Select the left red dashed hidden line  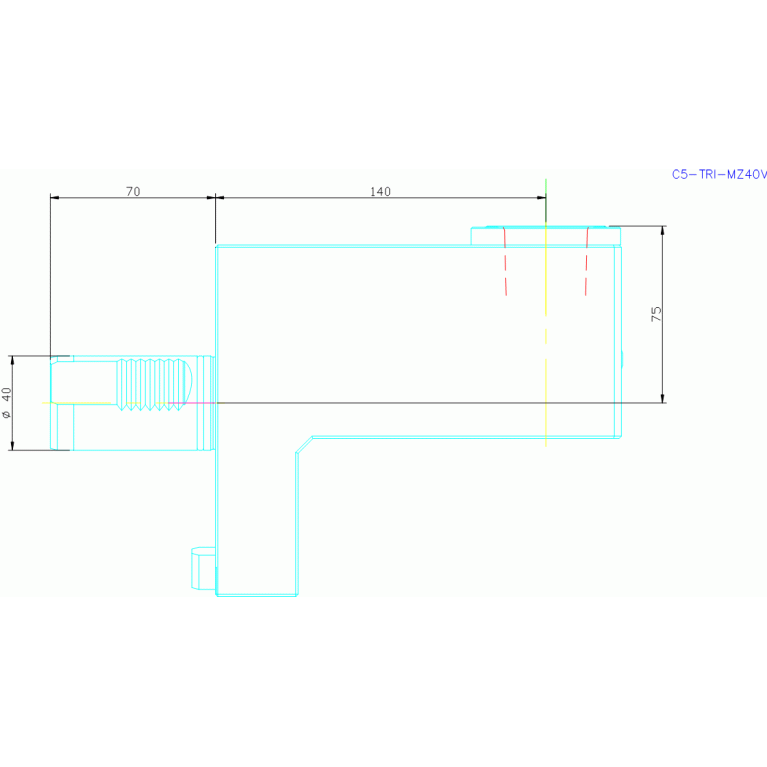[505, 262]
